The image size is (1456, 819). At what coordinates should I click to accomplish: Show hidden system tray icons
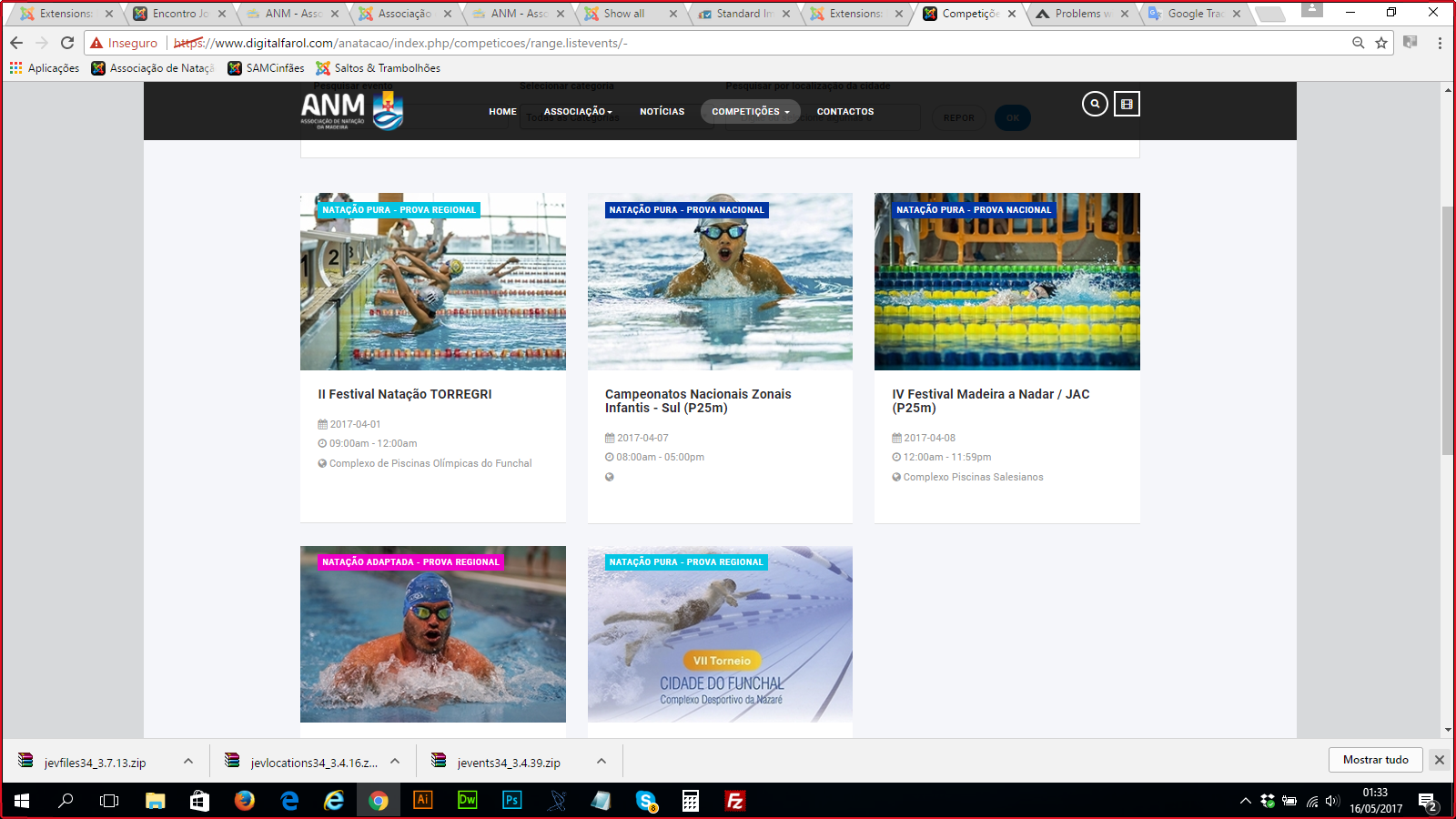(1245, 801)
